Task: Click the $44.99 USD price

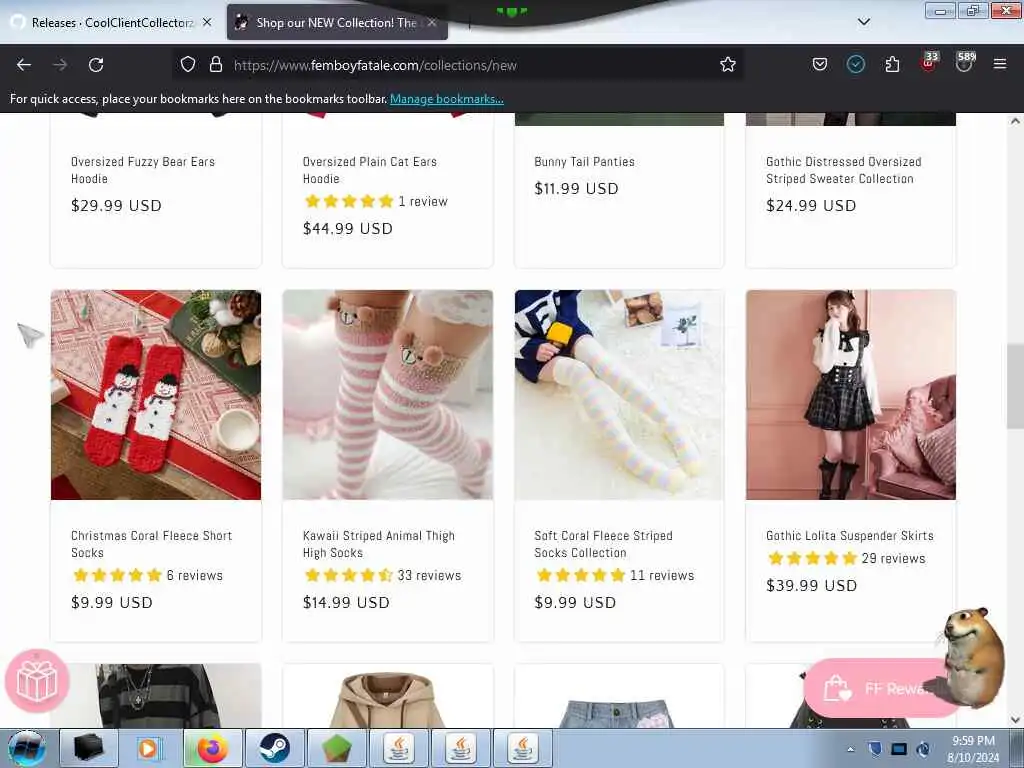Action: tap(347, 229)
